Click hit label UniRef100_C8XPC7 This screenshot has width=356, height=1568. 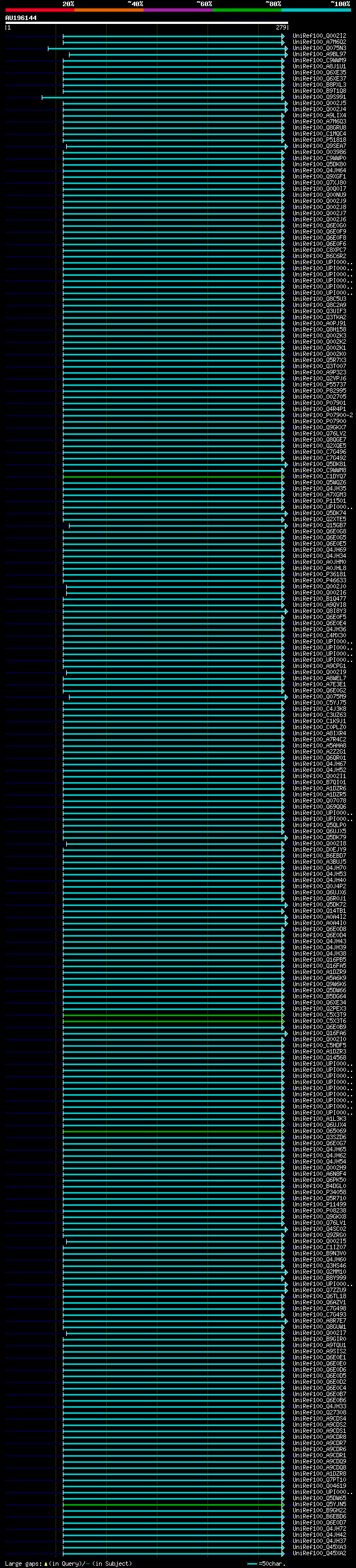(x=319, y=250)
